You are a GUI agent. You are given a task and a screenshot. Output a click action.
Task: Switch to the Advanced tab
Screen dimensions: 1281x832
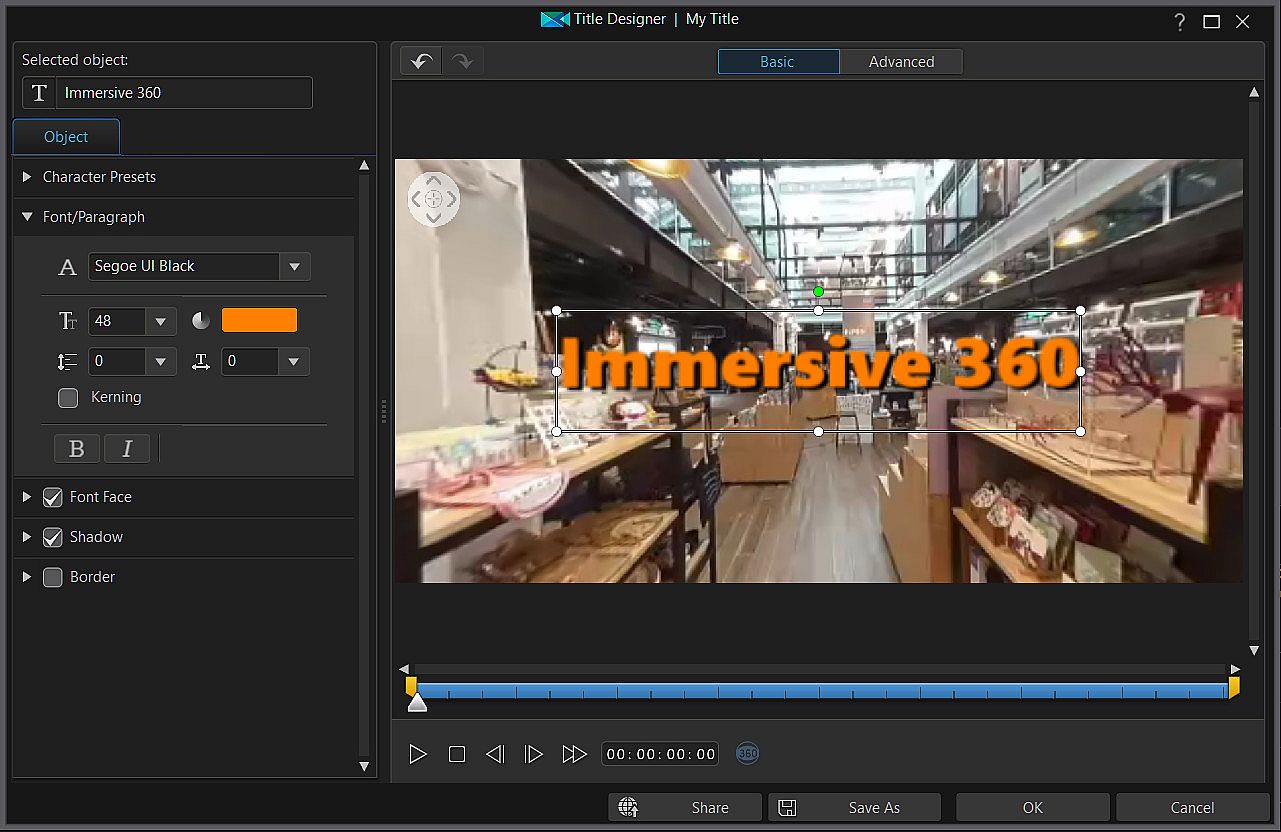901,62
